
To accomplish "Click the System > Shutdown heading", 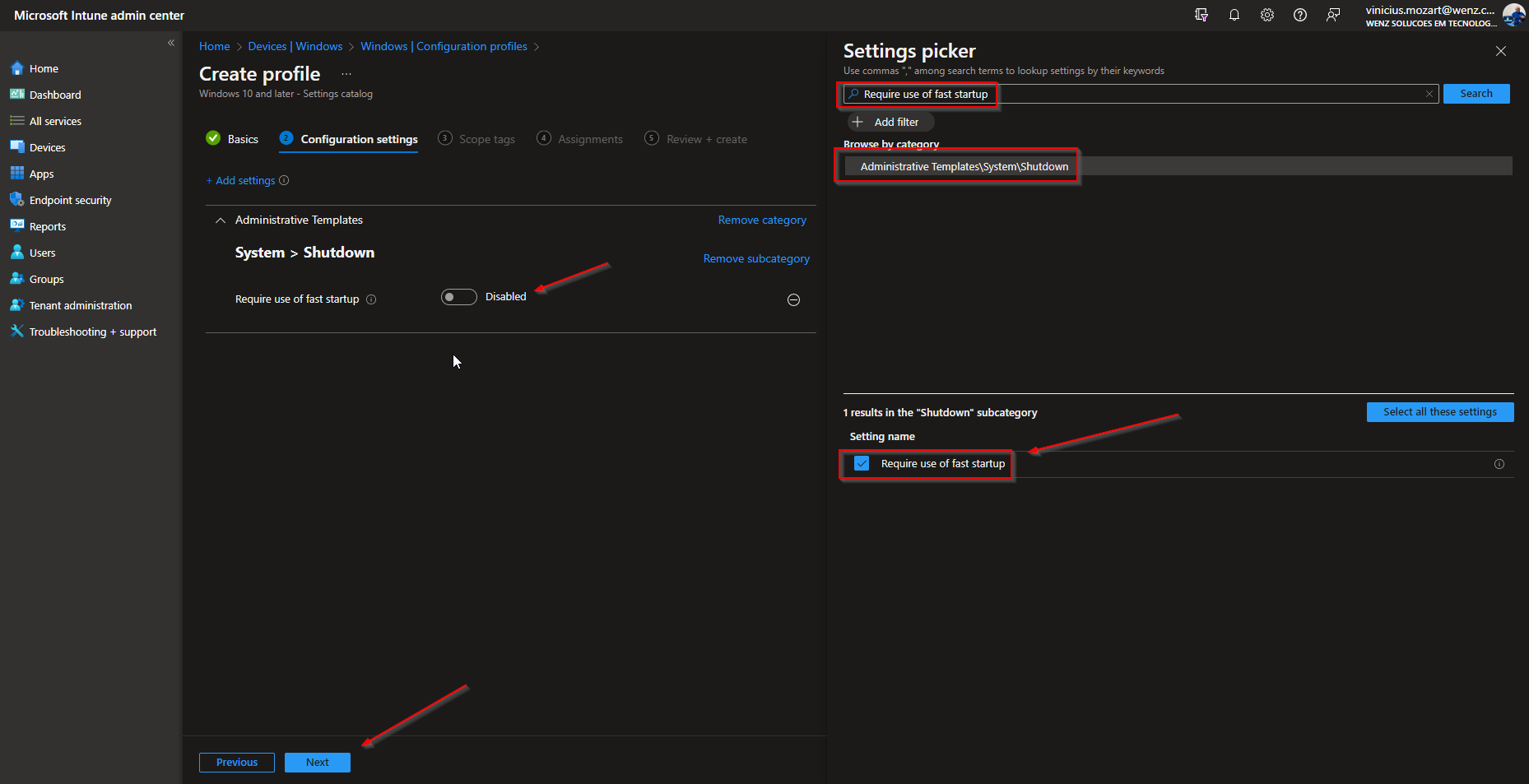I will pos(304,253).
